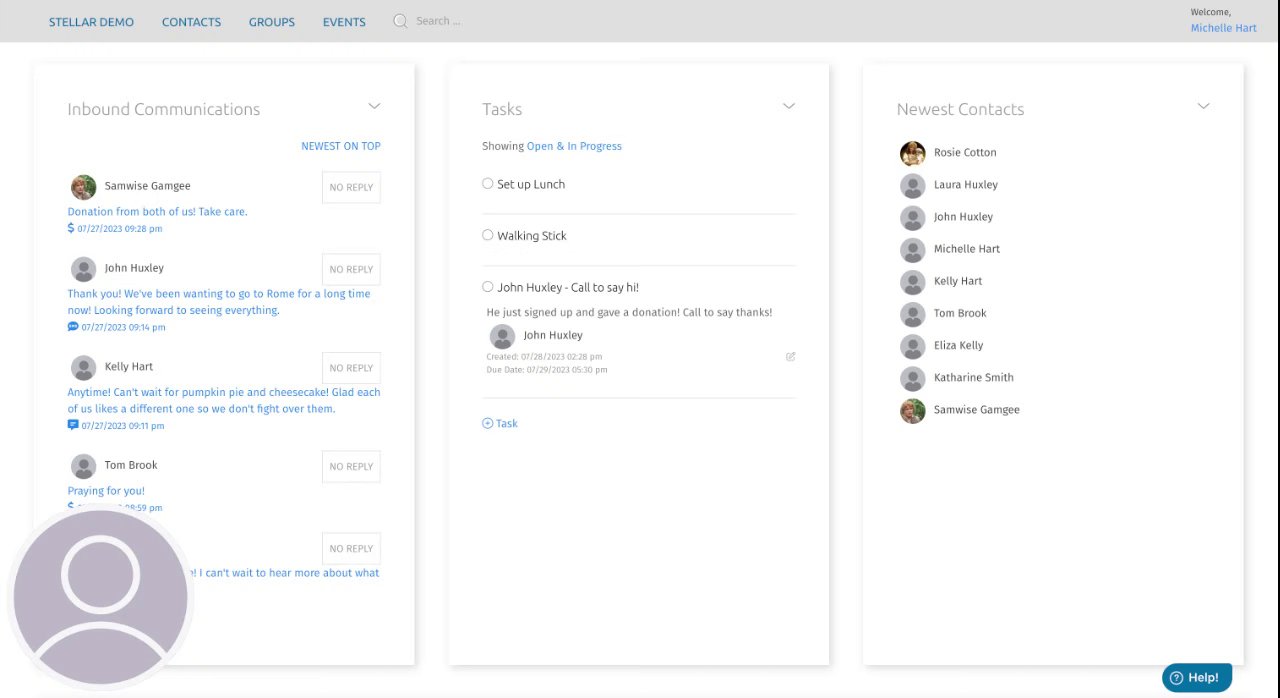
Task: Click the Newest On Top sort link
Action: [x=341, y=146]
